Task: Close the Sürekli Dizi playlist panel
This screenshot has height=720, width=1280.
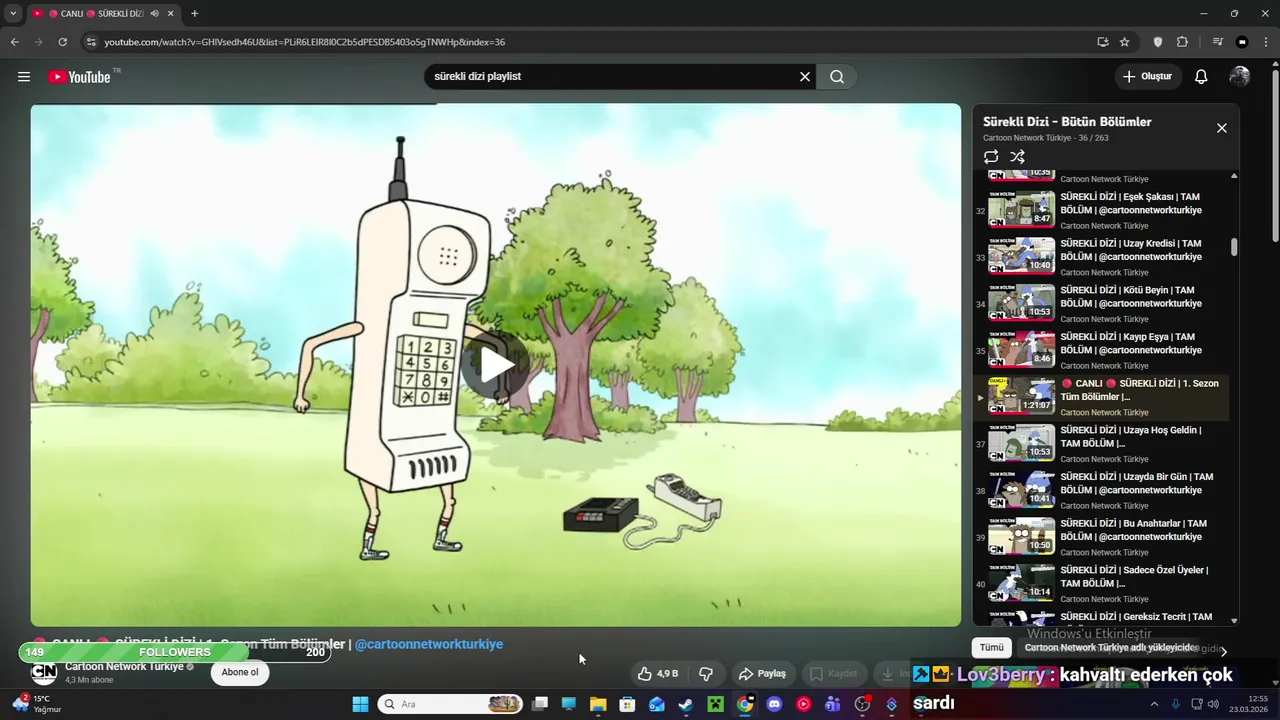Action: (x=1221, y=128)
